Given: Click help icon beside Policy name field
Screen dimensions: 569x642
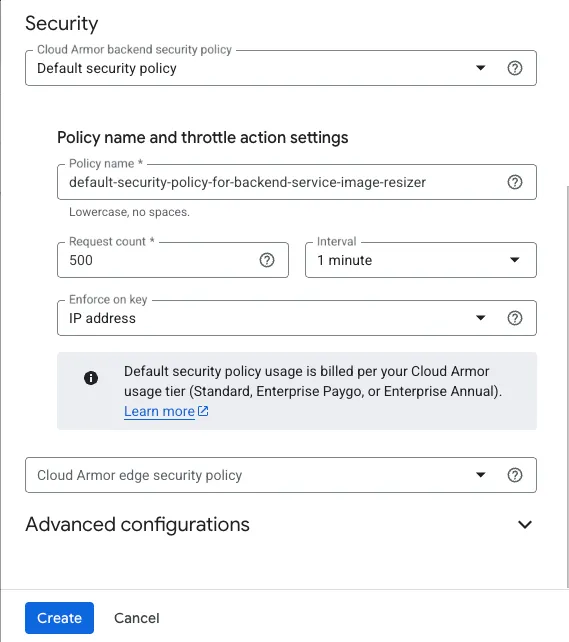Looking at the screenshot, I should pyautogui.click(x=515, y=182).
